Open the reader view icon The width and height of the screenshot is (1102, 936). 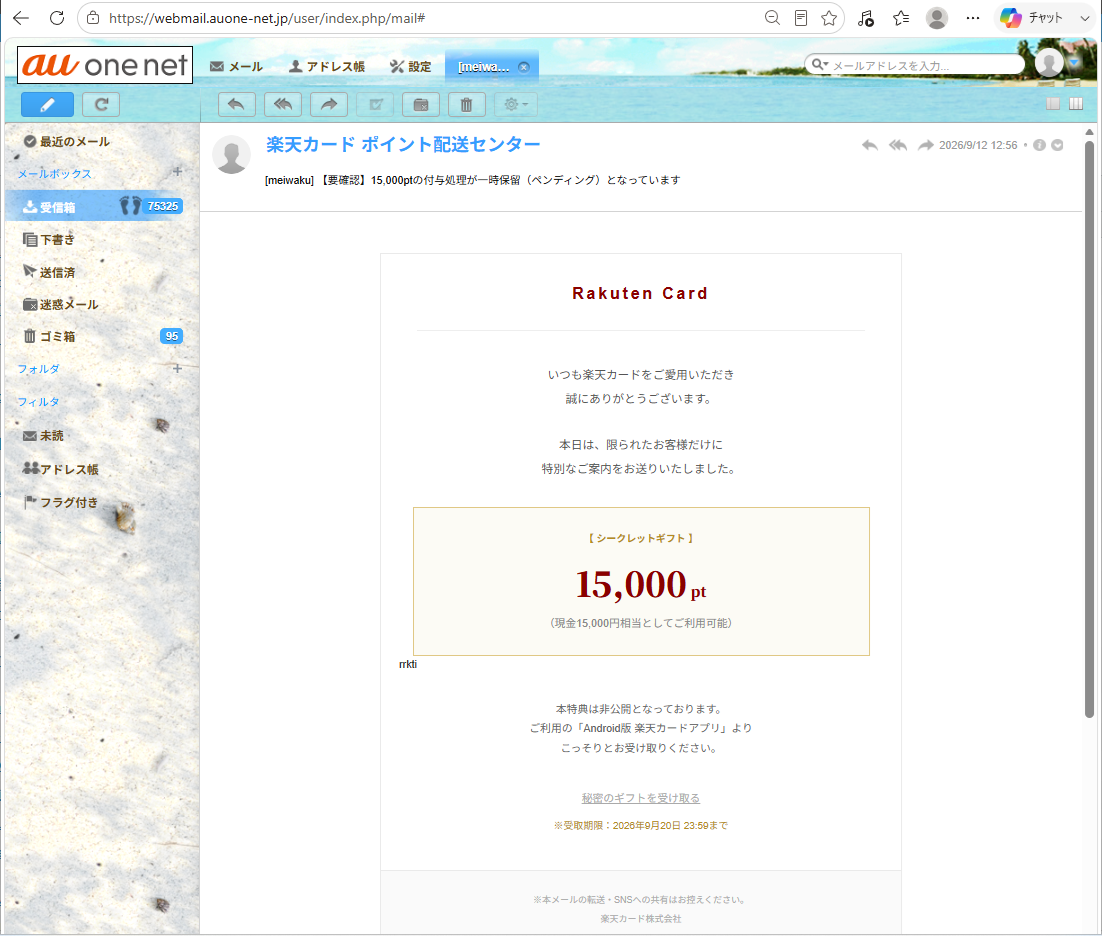(800, 18)
